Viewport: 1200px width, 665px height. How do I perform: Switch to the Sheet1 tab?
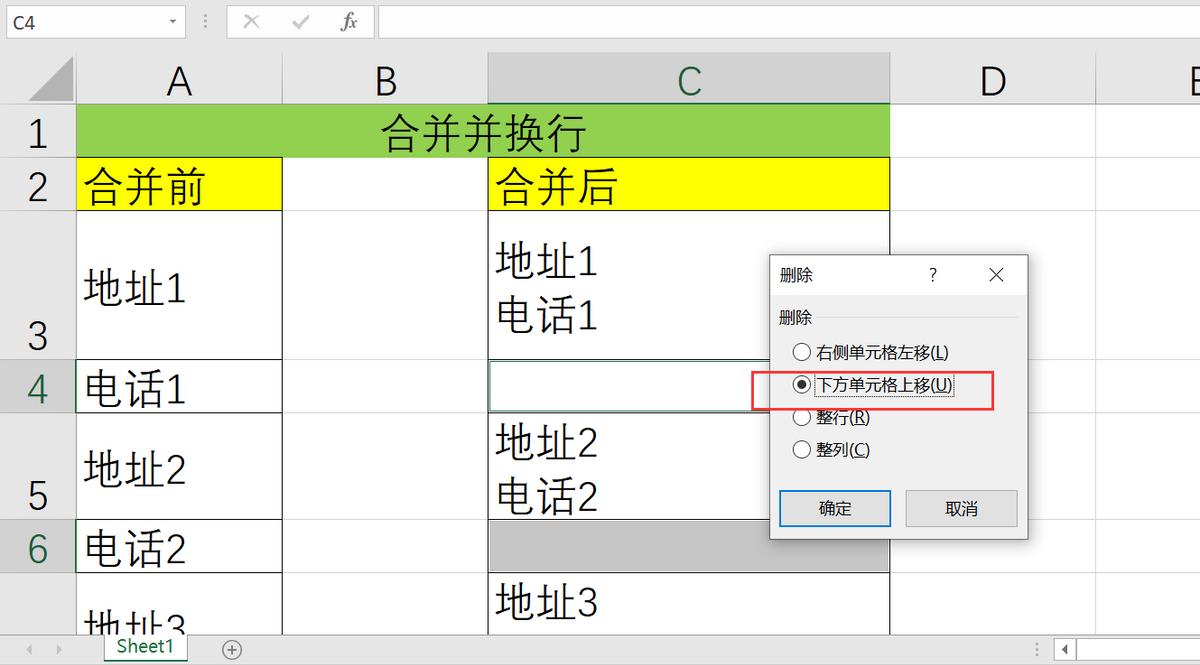145,647
